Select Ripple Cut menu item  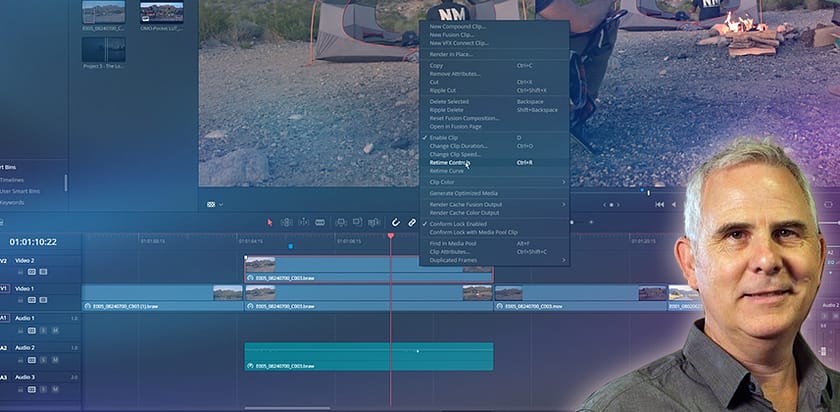pos(493,91)
